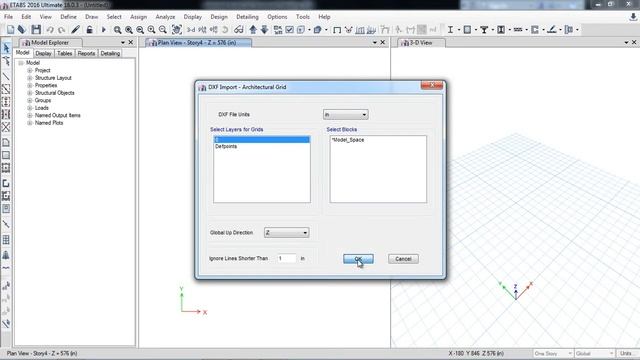Click the Units button in status bar

[626, 353]
